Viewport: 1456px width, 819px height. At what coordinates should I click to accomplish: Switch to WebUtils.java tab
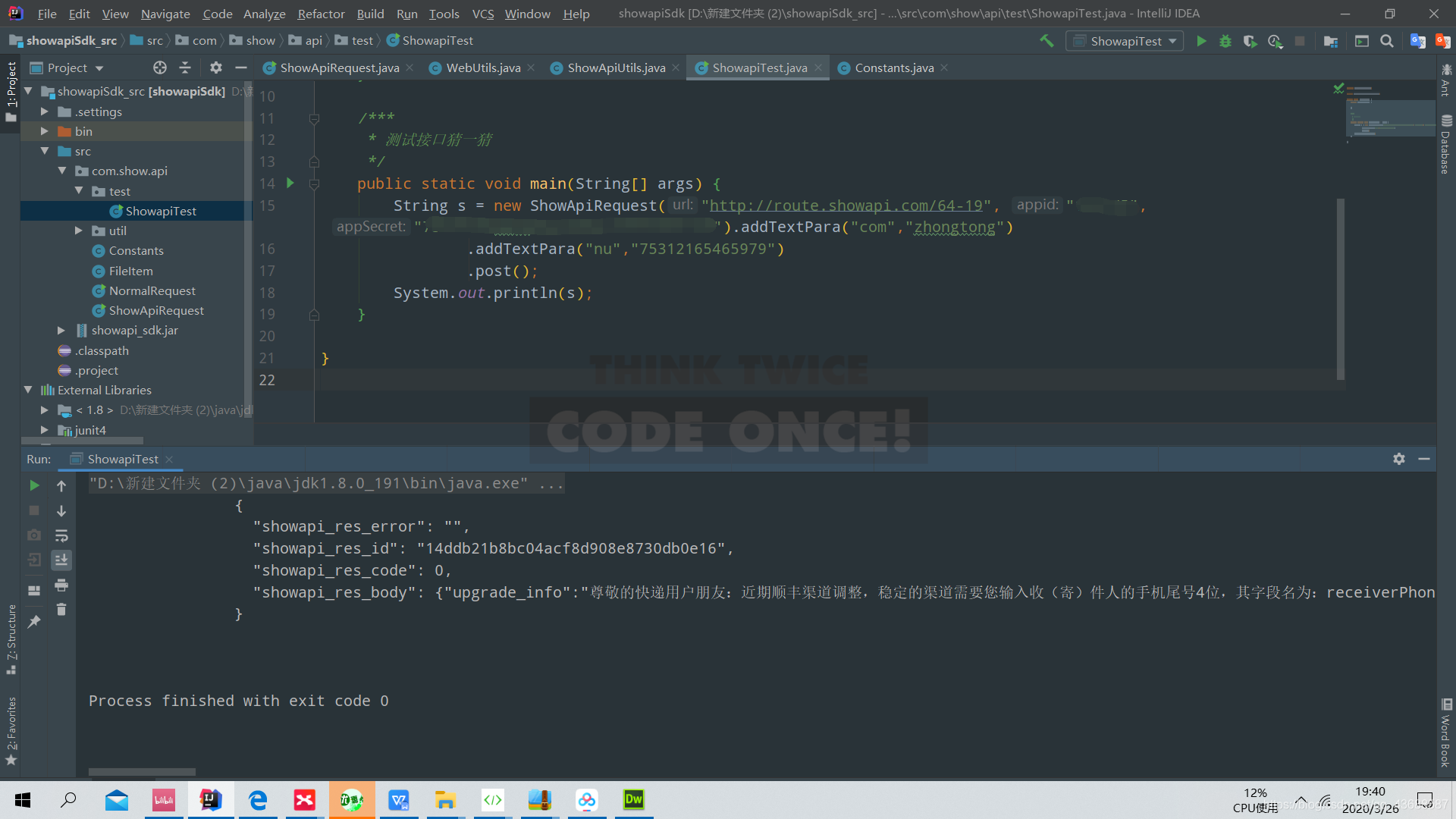point(482,67)
